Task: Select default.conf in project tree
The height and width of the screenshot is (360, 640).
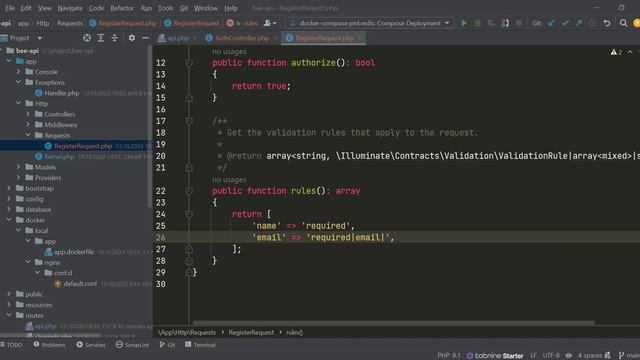Action: pyautogui.click(x=80, y=284)
